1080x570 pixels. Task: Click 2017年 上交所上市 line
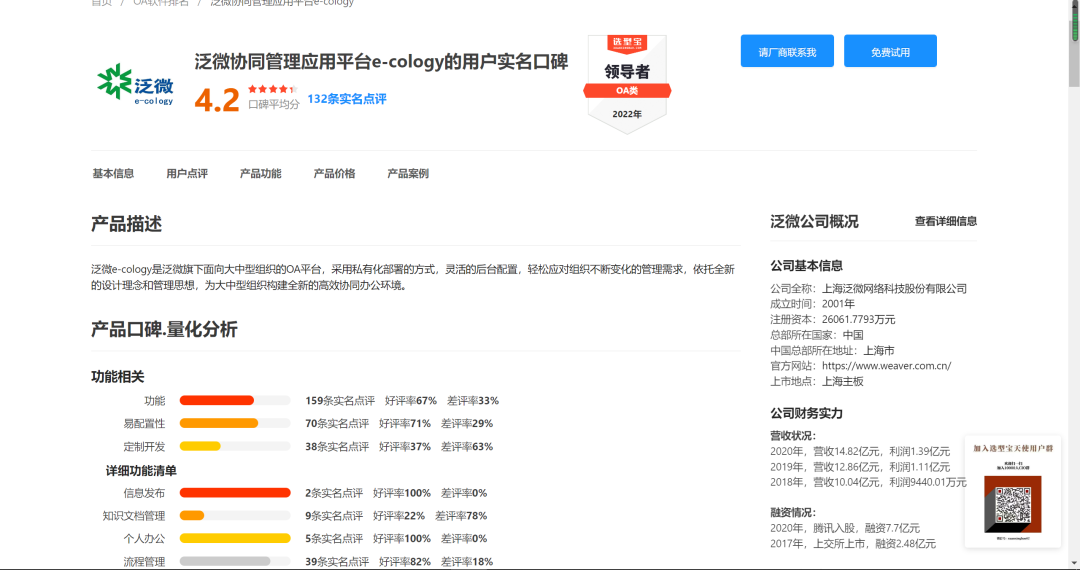point(853,544)
